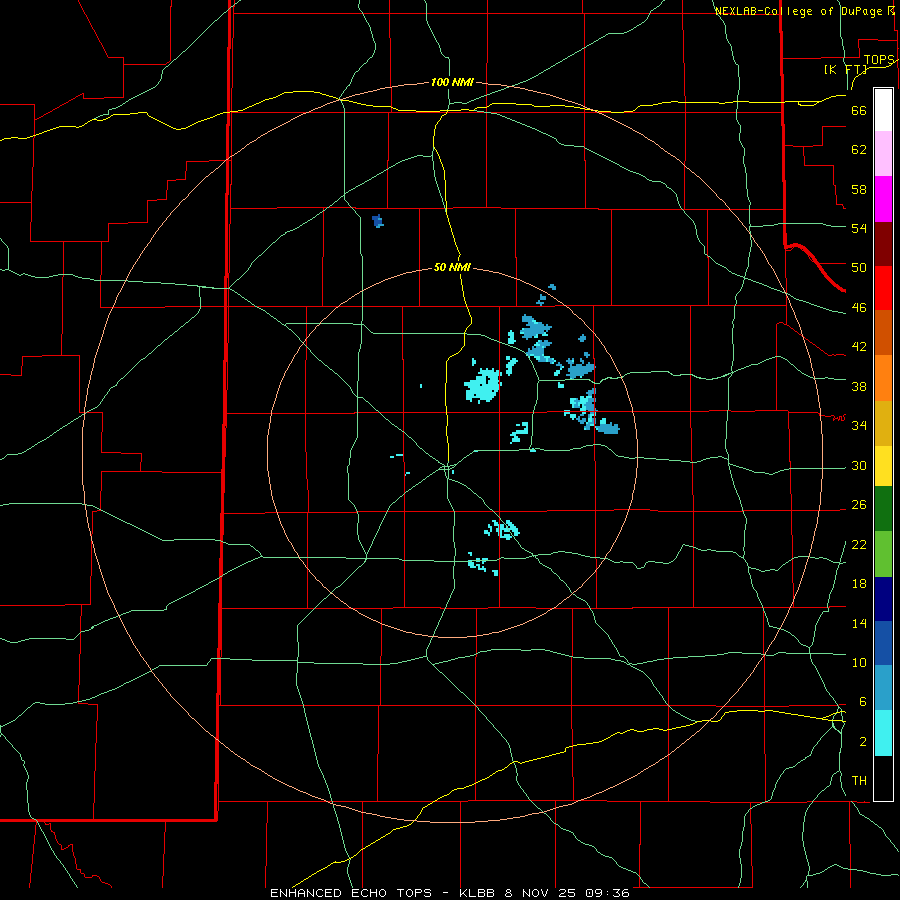Click the 54 legend value

pyautogui.click(x=859, y=228)
